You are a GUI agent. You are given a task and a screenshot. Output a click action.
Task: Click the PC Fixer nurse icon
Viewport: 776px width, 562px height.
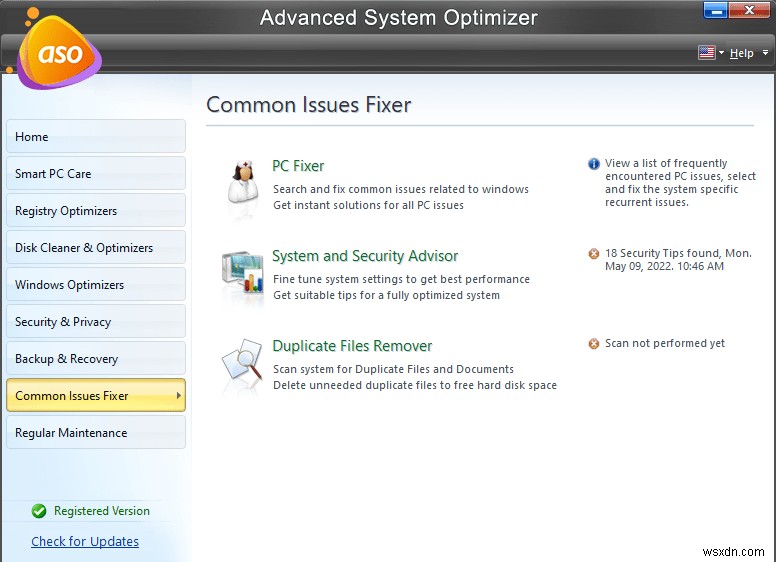[x=242, y=183]
